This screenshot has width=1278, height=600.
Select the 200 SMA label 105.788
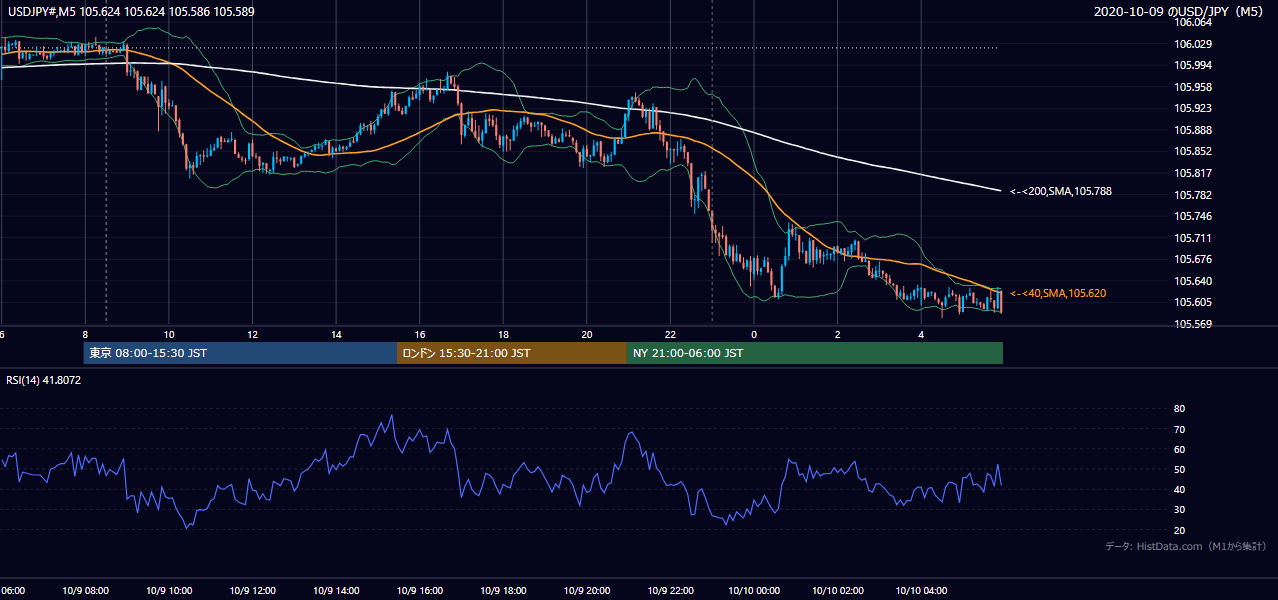click(x=1060, y=191)
